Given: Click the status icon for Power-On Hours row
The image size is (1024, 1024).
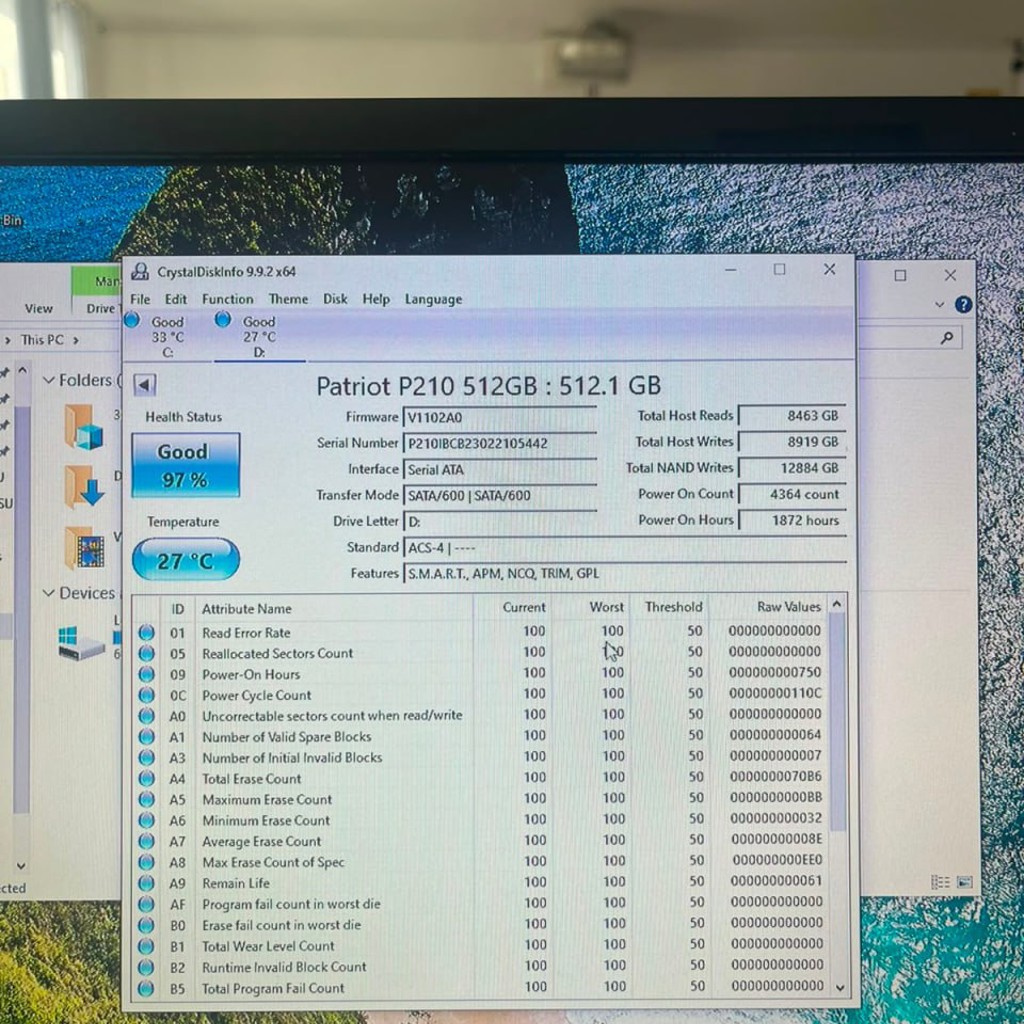Looking at the screenshot, I should coord(146,674).
